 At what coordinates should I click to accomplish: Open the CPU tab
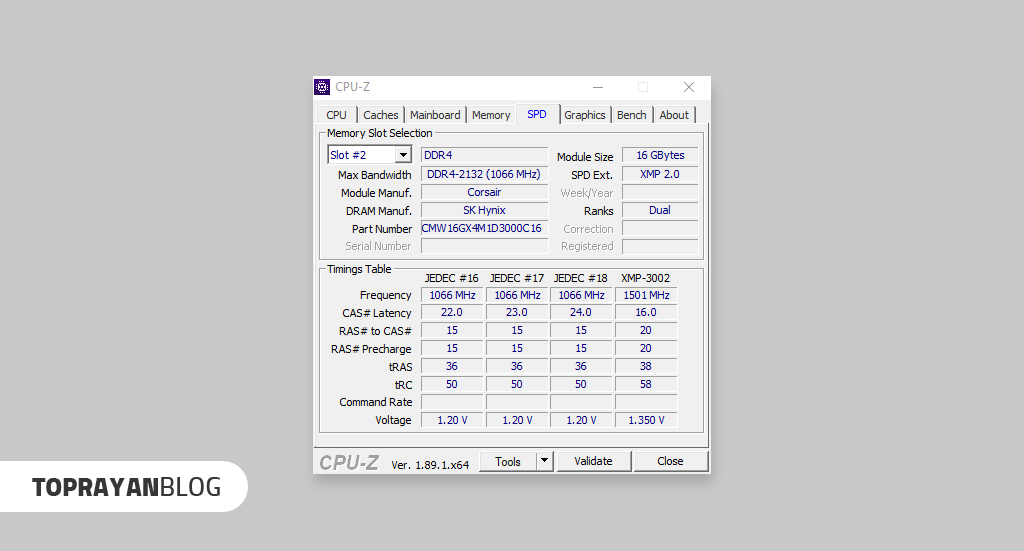point(336,115)
